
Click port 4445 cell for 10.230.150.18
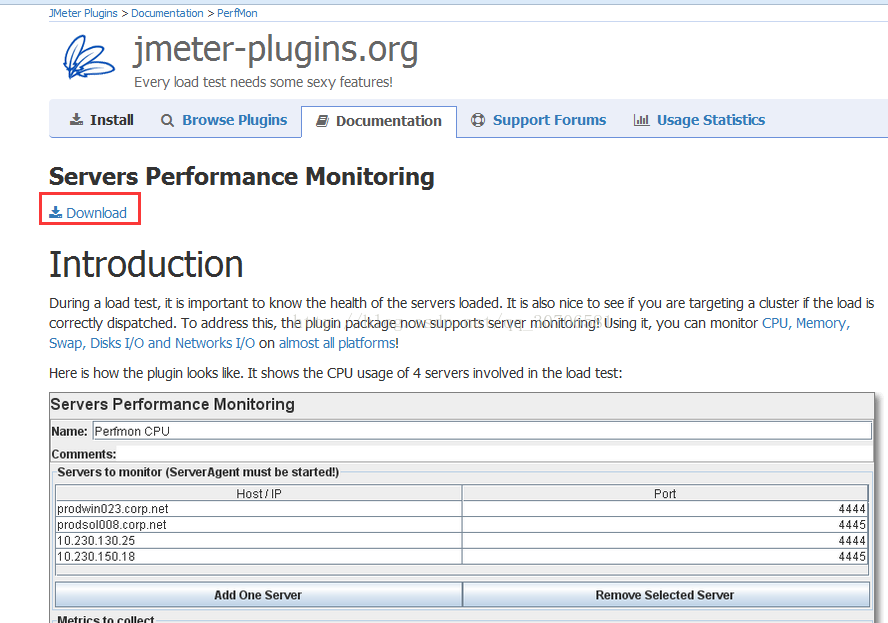coord(665,556)
